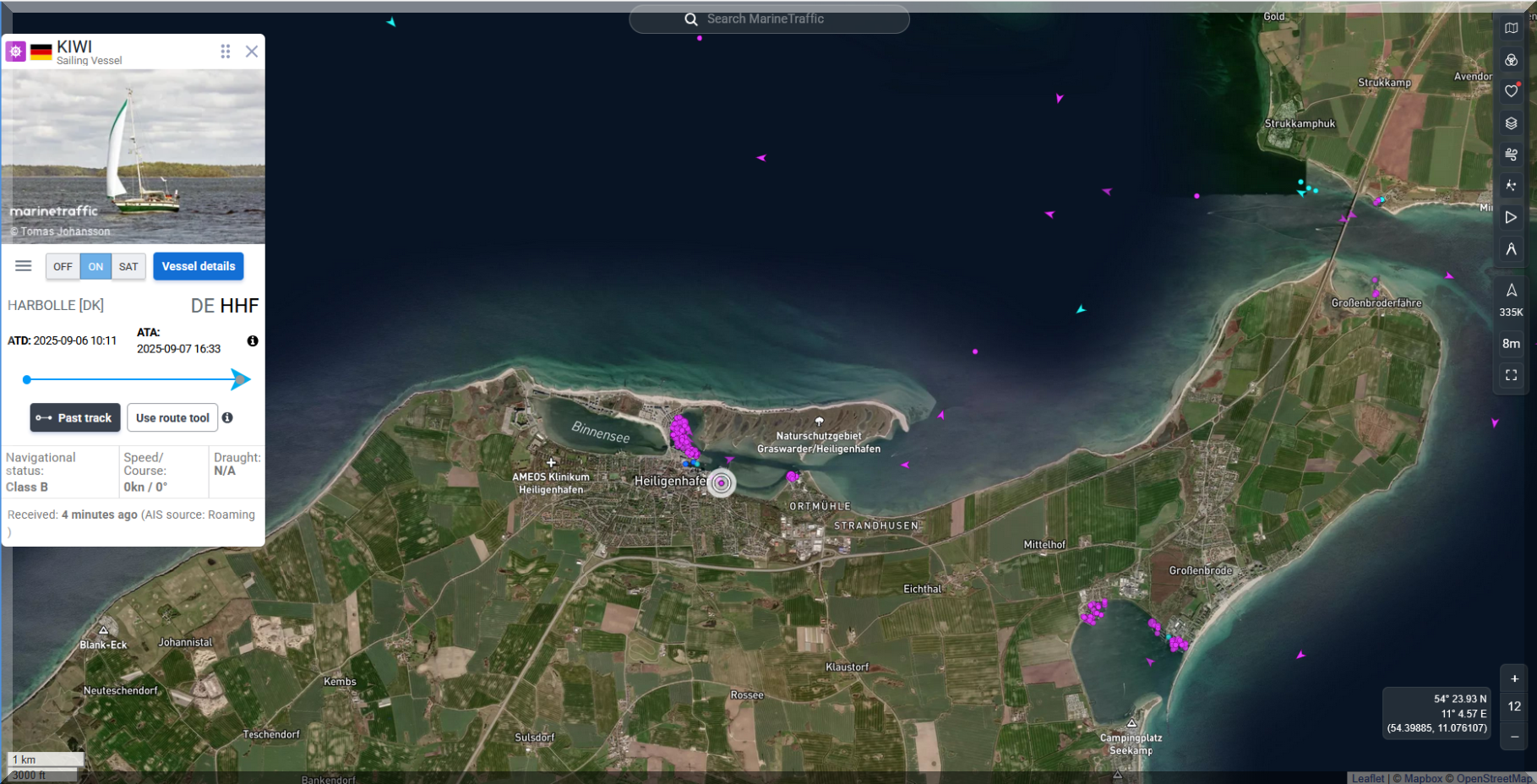Select the SAT toggle option
The width and height of the screenshot is (1537, 784).
128,267
